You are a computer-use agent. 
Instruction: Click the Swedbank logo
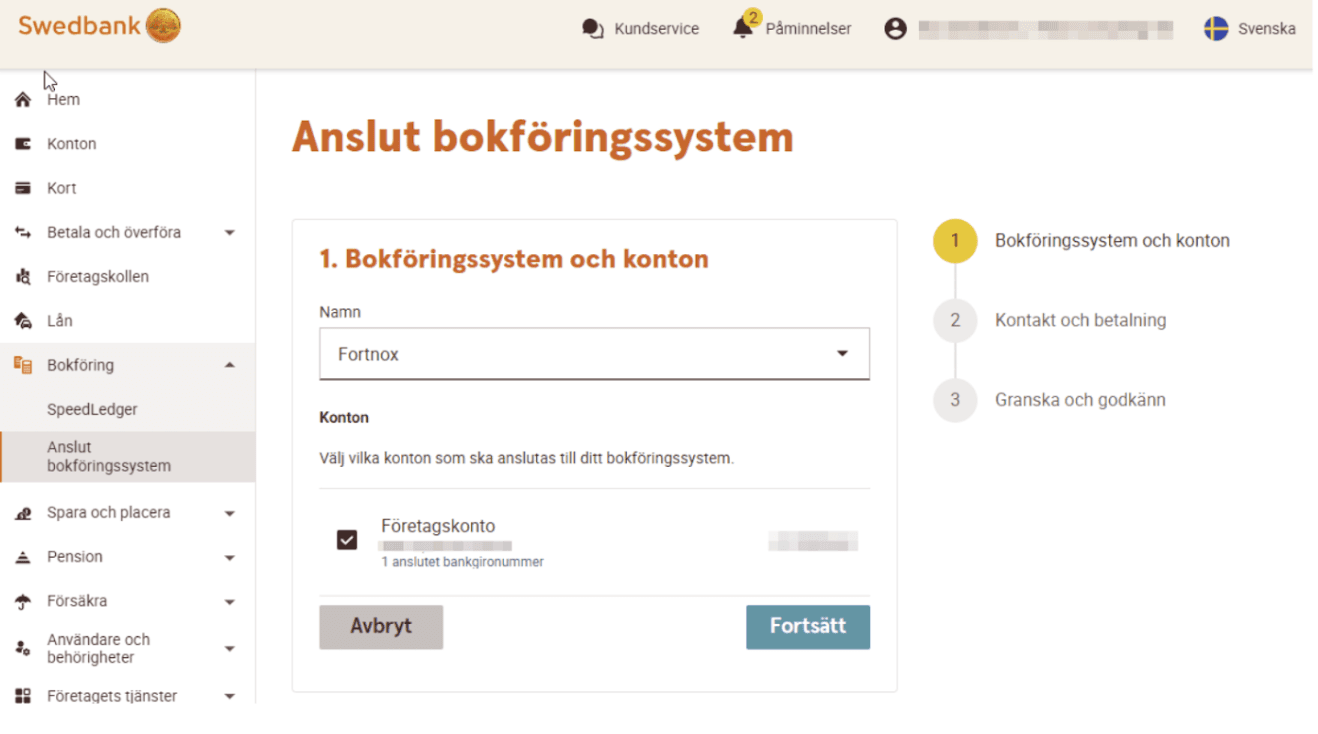point(99,26)
